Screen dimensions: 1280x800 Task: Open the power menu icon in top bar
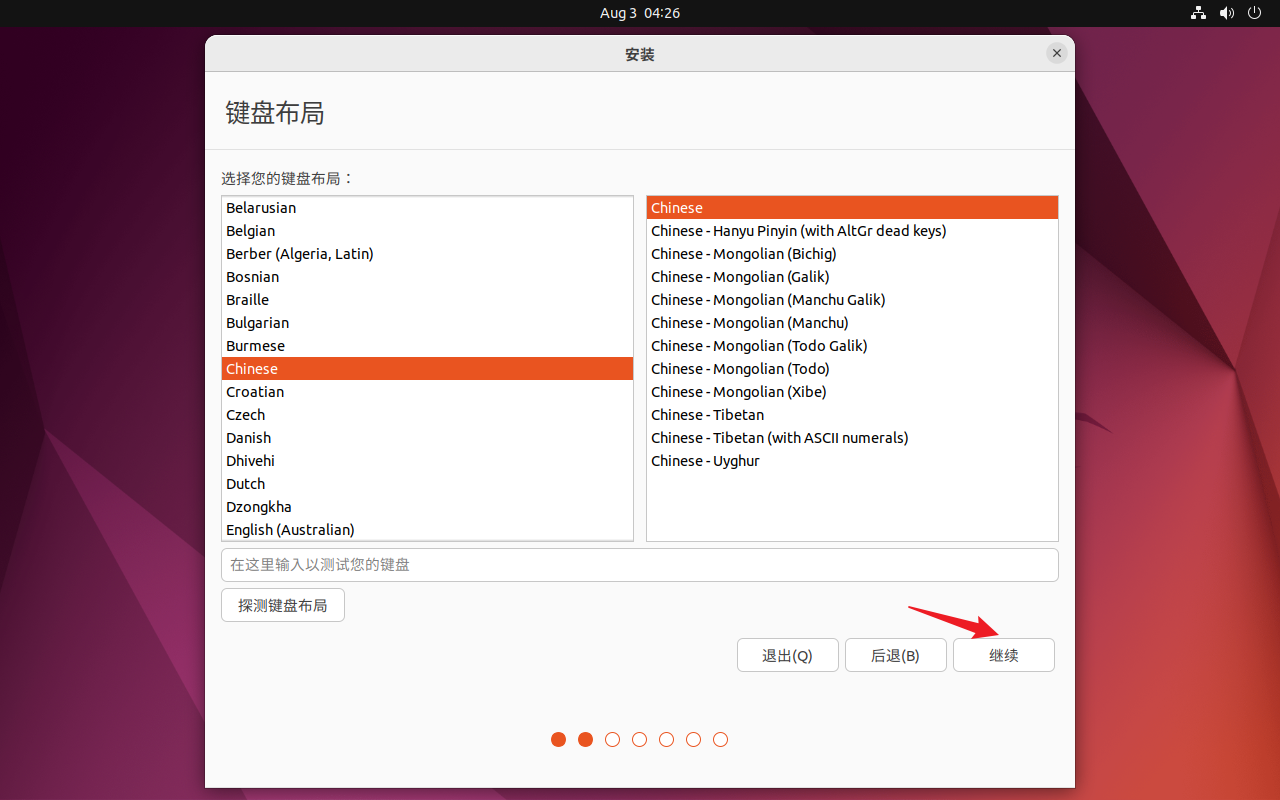(x=1255, y=13)
